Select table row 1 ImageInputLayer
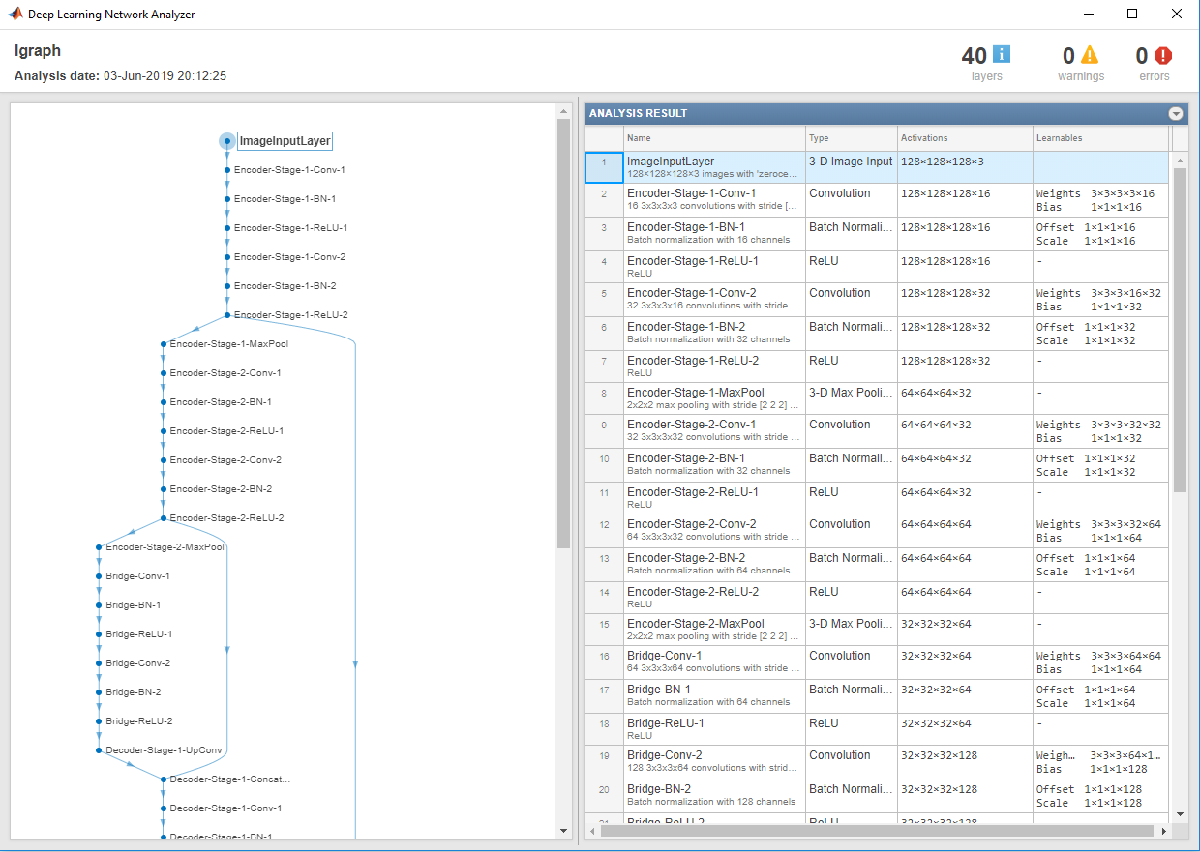 click(x=876, y=167)
